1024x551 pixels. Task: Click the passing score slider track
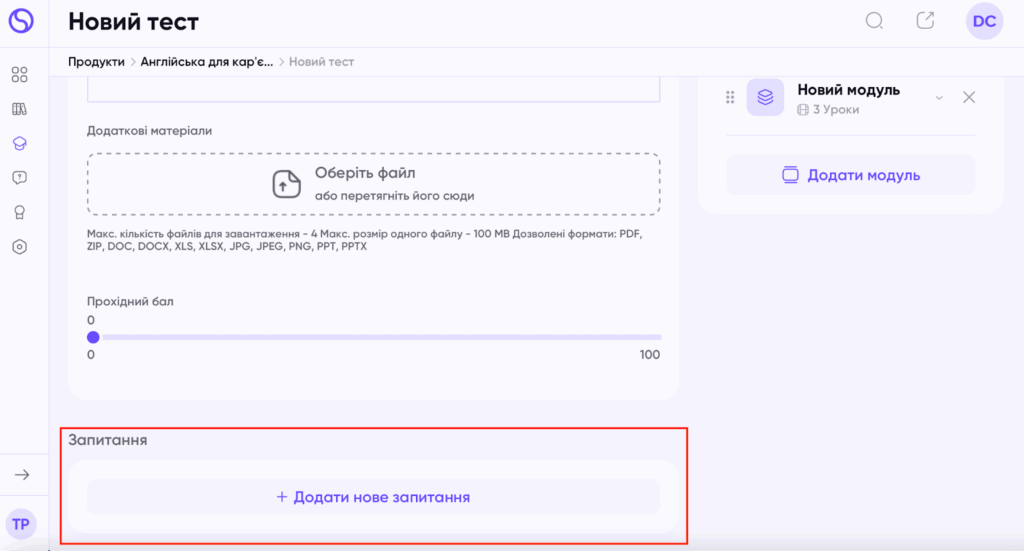pyautogui.click(x=381, y=337)
